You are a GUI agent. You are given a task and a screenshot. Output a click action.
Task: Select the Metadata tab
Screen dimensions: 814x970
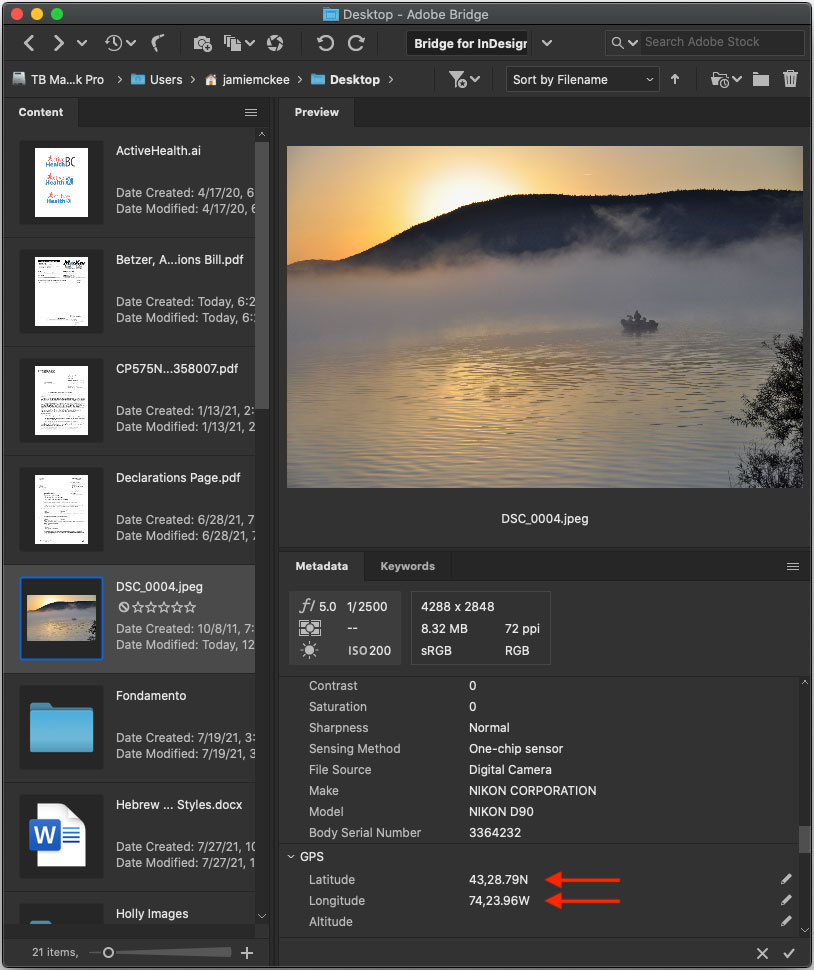tap(321, 566)
